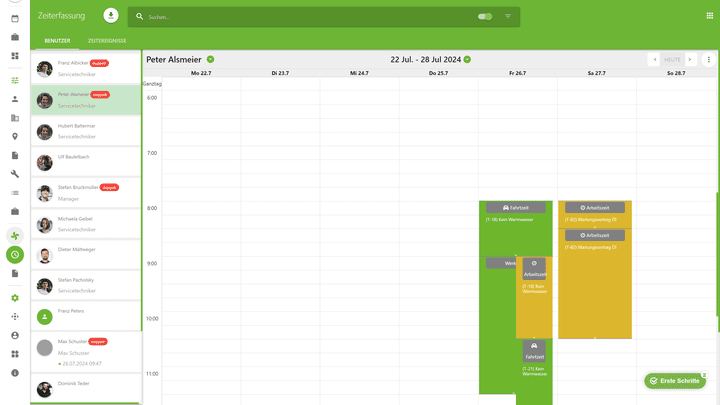Open the map pin location icon

[15, 137]
